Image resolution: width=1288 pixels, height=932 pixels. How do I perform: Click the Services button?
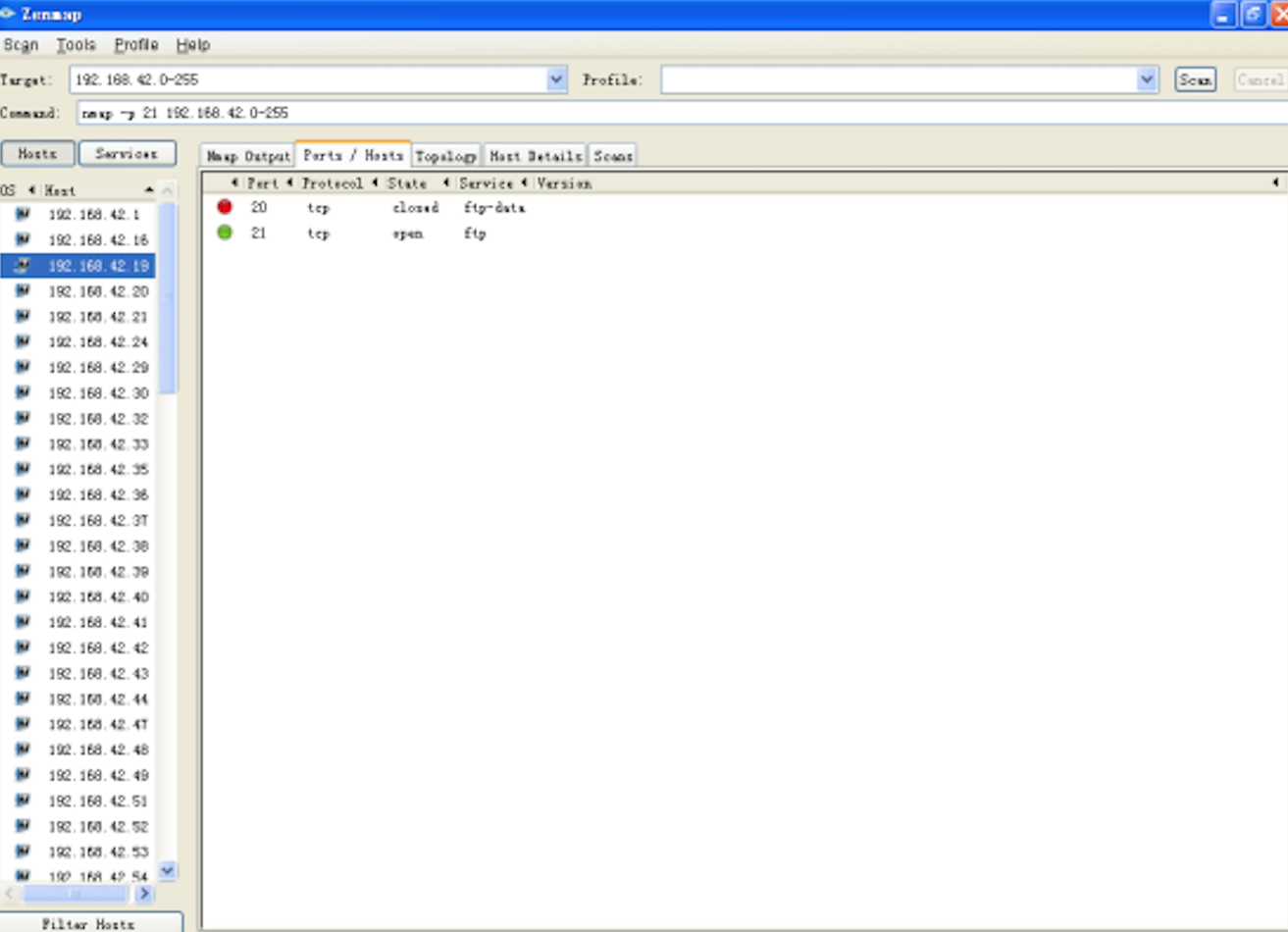pos(127,154)
